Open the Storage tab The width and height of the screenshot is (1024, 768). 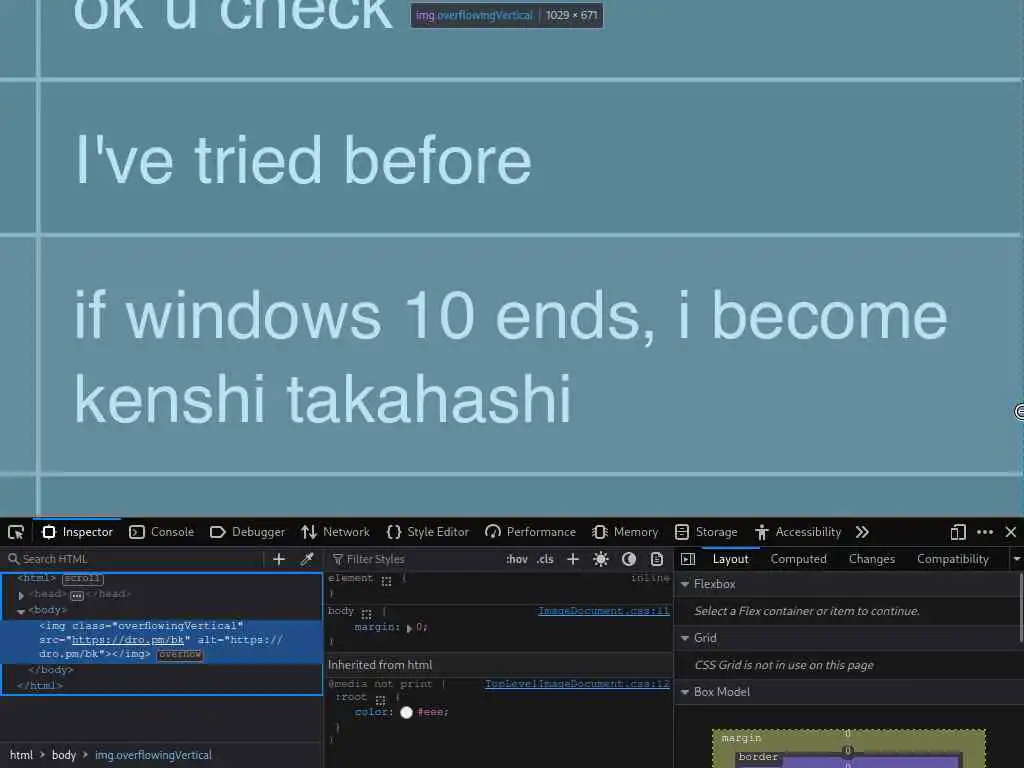click(x=707, y=532)
